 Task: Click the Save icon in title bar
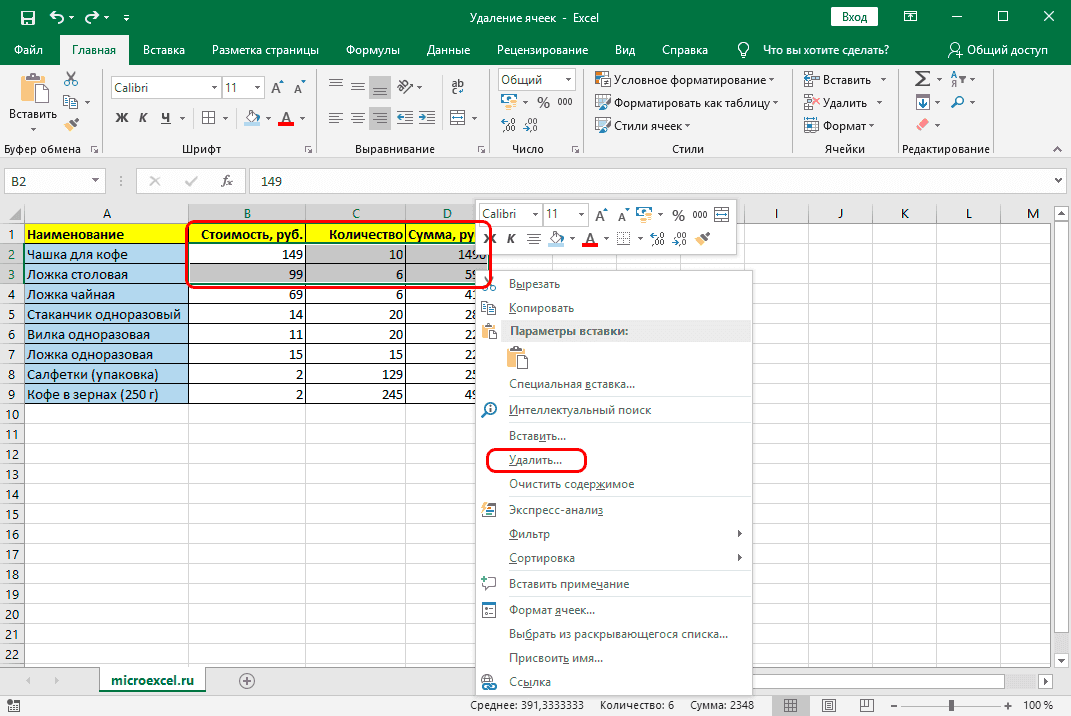coord(27,18)
